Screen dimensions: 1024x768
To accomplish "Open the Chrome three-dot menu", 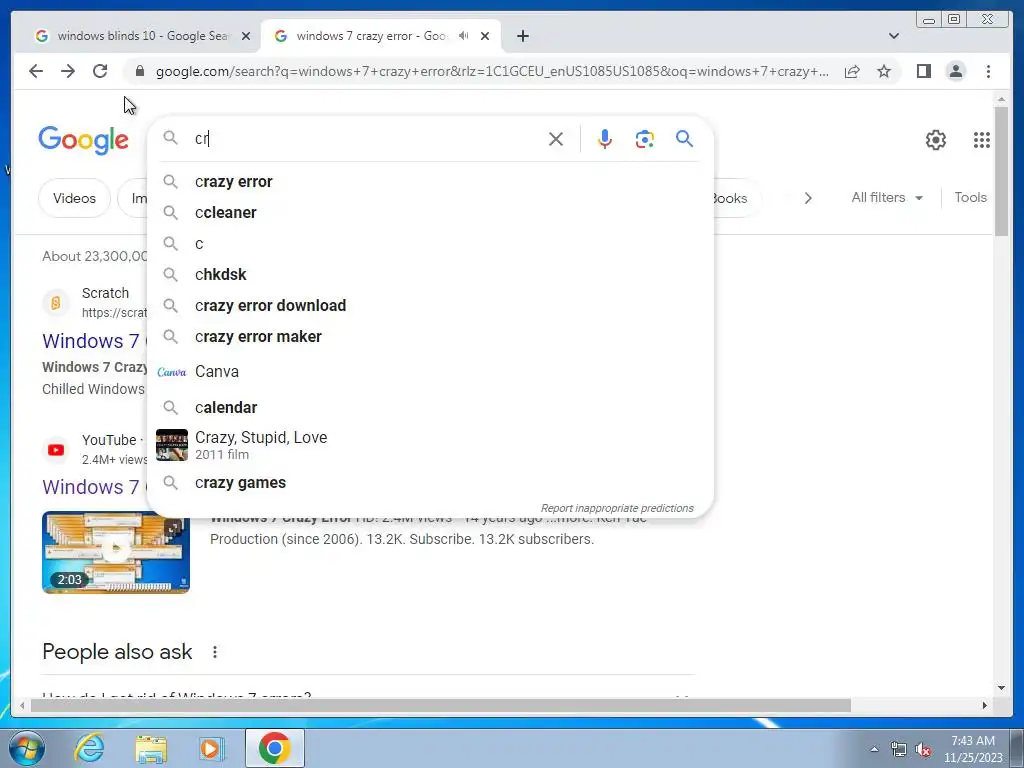I will click(x=988, y=71).
